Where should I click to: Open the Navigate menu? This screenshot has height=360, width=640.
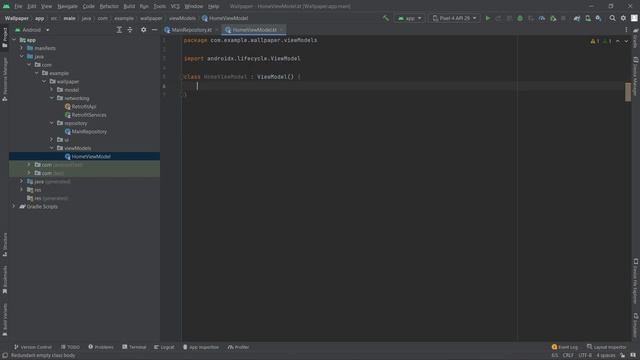click(67, 7)
